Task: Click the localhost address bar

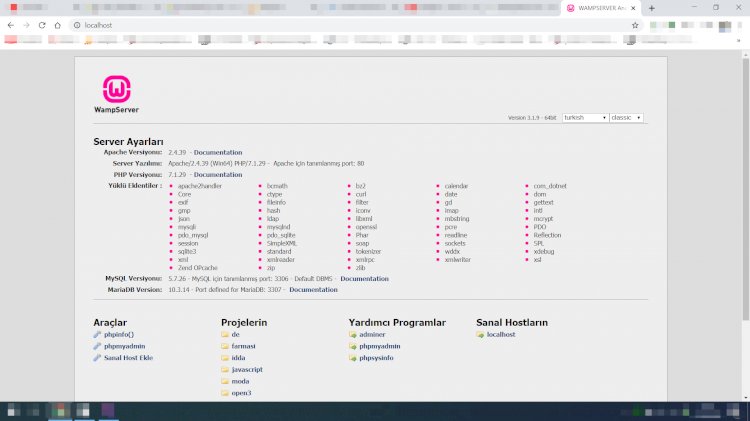Action: tap(354, 25)
